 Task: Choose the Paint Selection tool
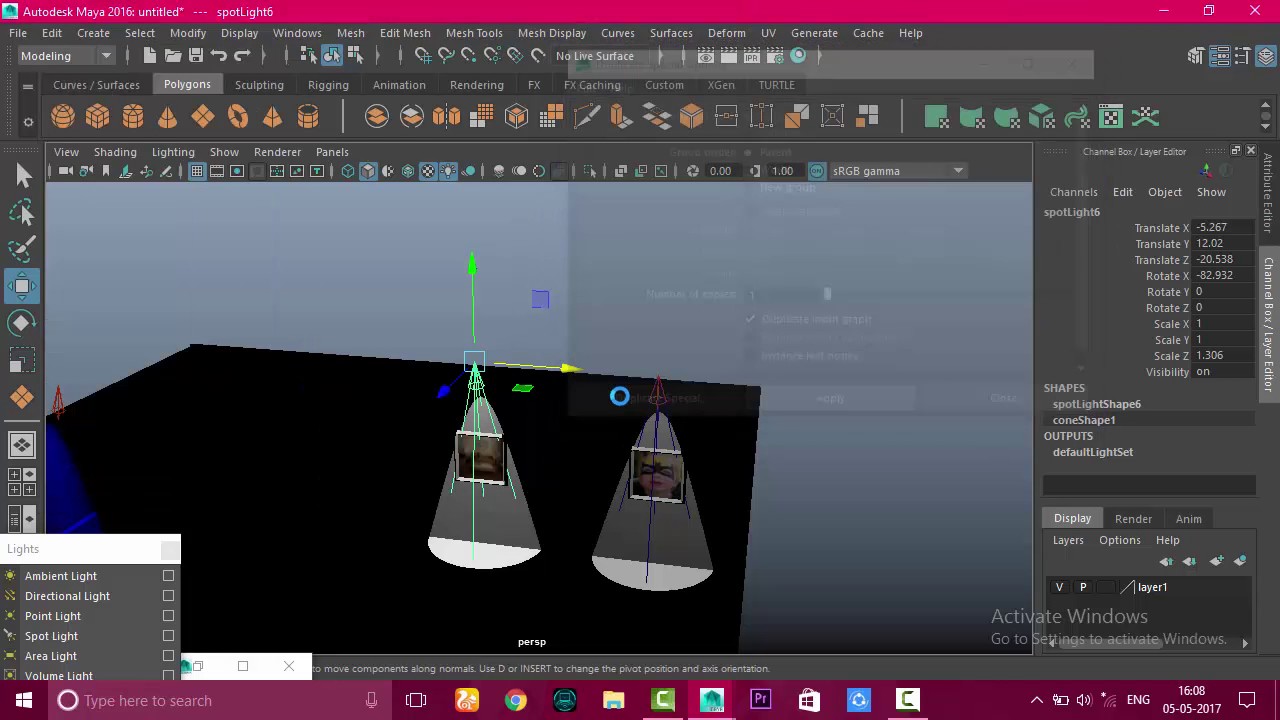pos(22,250)
